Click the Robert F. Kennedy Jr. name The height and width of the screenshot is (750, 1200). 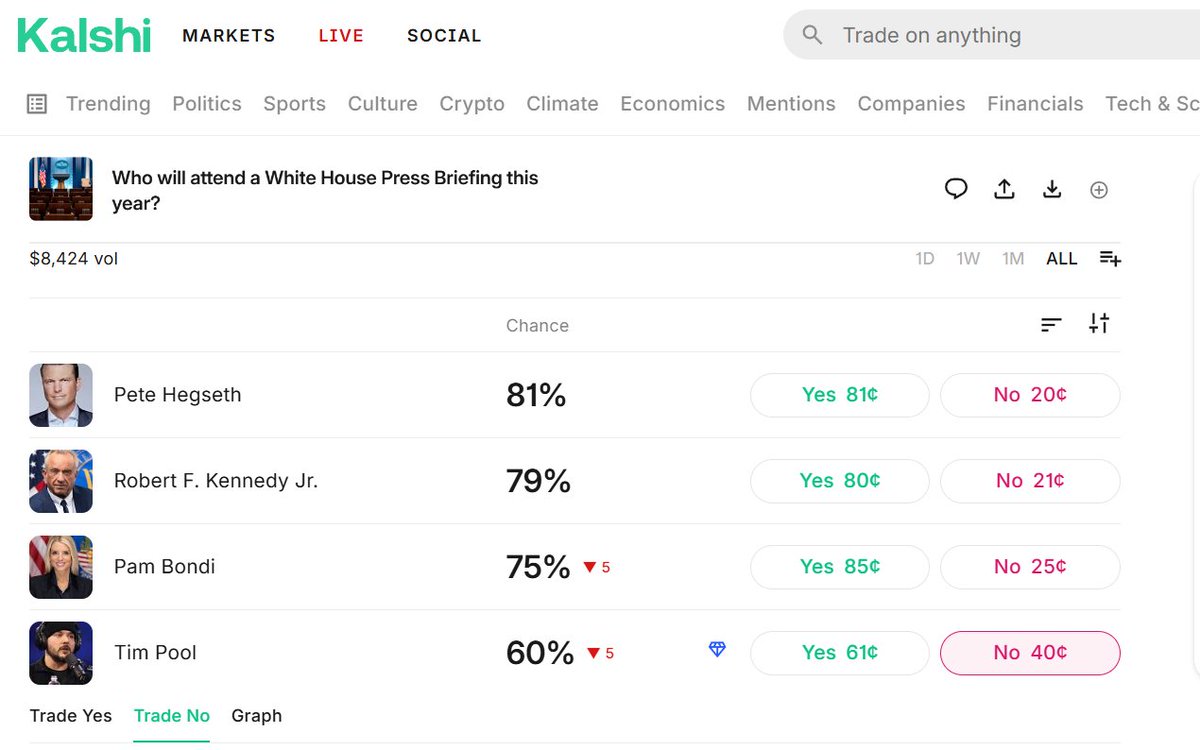(216, 481)
